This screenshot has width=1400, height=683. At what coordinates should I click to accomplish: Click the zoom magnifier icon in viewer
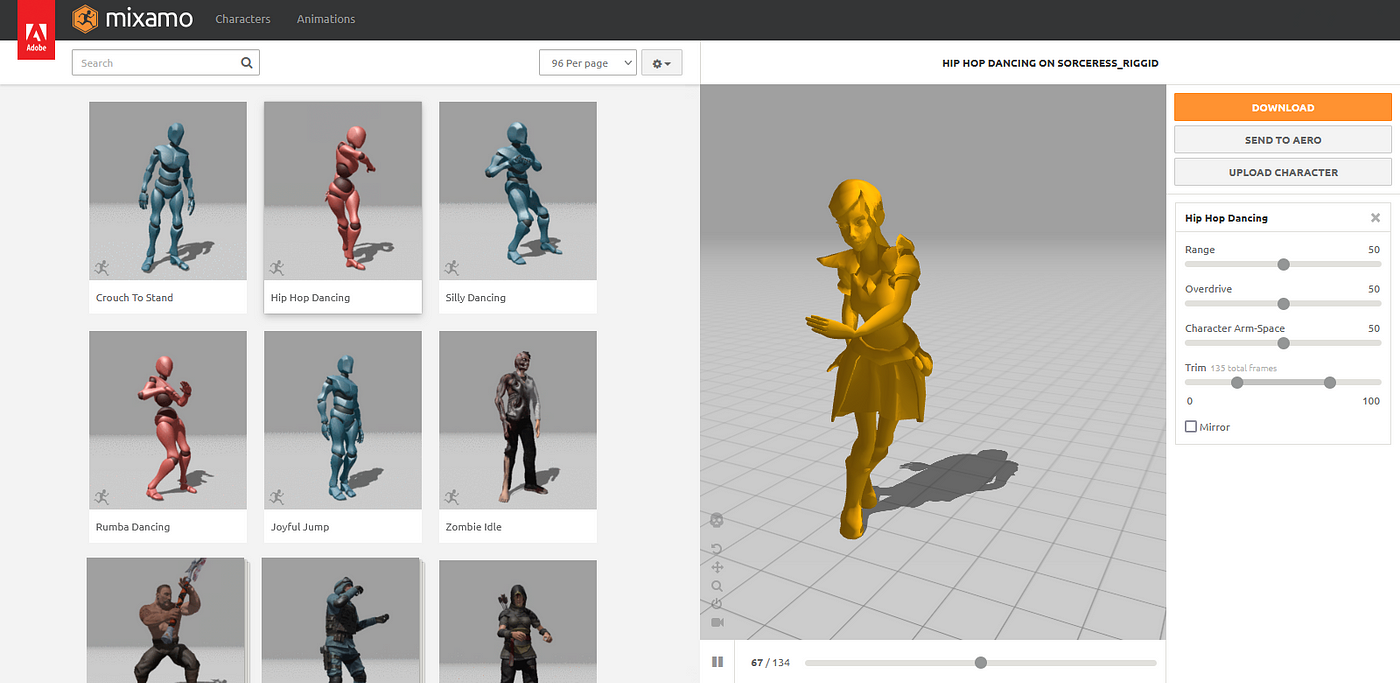click(717, 586)
